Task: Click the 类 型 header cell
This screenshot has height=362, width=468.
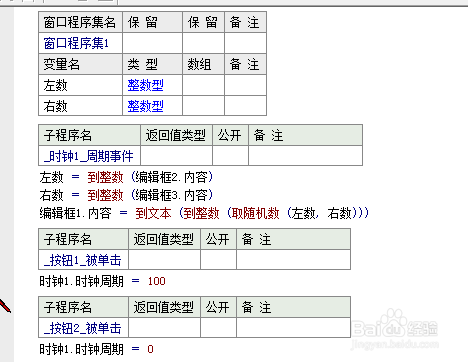Action: point(152,64)
